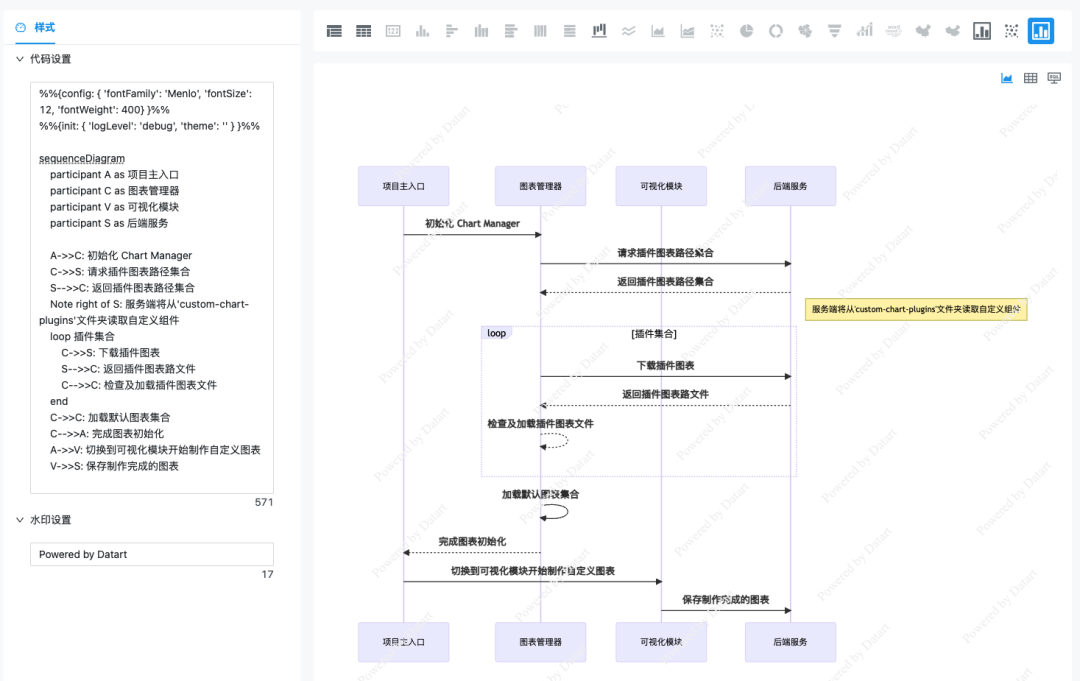
Task: Select the percentage stacked column chart icon
Action: point(540,31)
